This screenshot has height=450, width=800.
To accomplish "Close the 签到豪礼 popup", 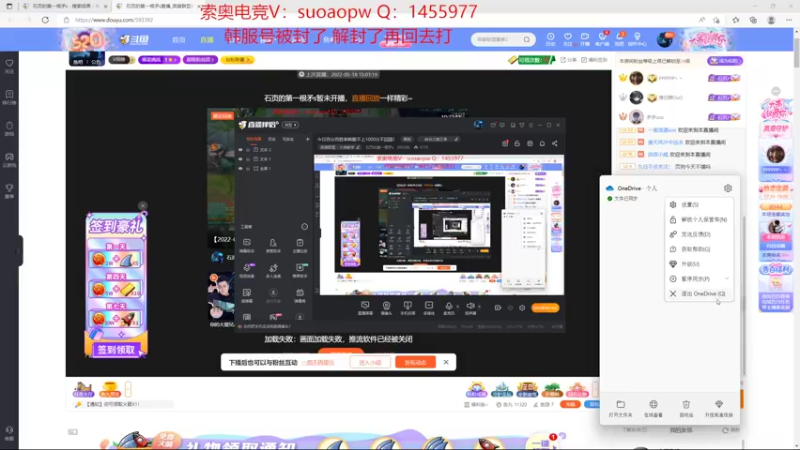I will (x=143, y=206).
